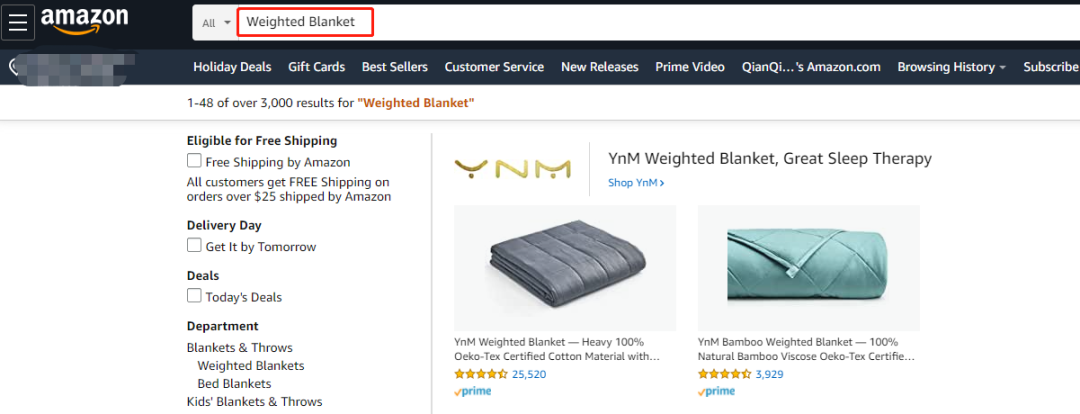
Task: Open the Holiday Deals menu item
Action: point(232,67)
